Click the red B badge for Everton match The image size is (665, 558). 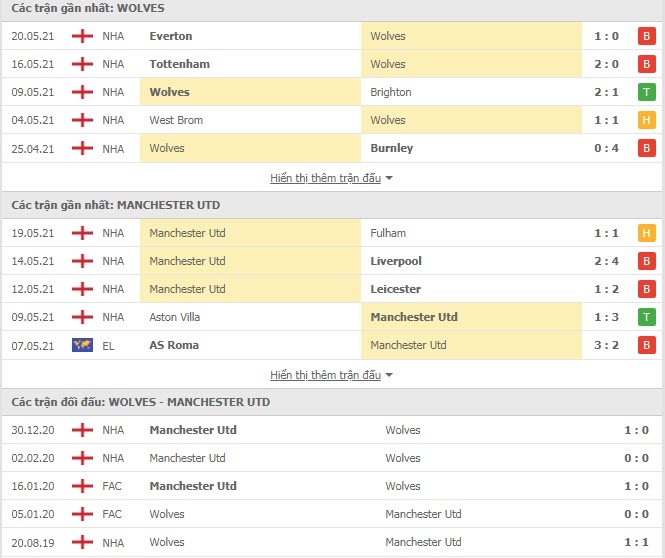click(646, 36)
